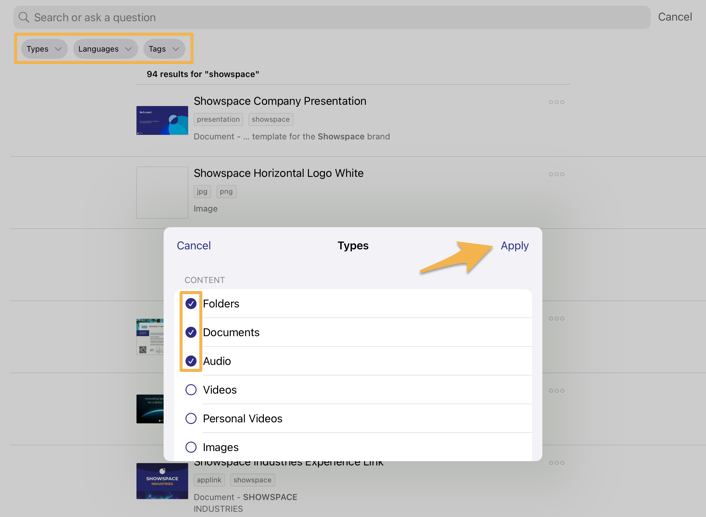Click the Documents label row
Viewport: 706px width, 517px height.
tap(353, 332)
